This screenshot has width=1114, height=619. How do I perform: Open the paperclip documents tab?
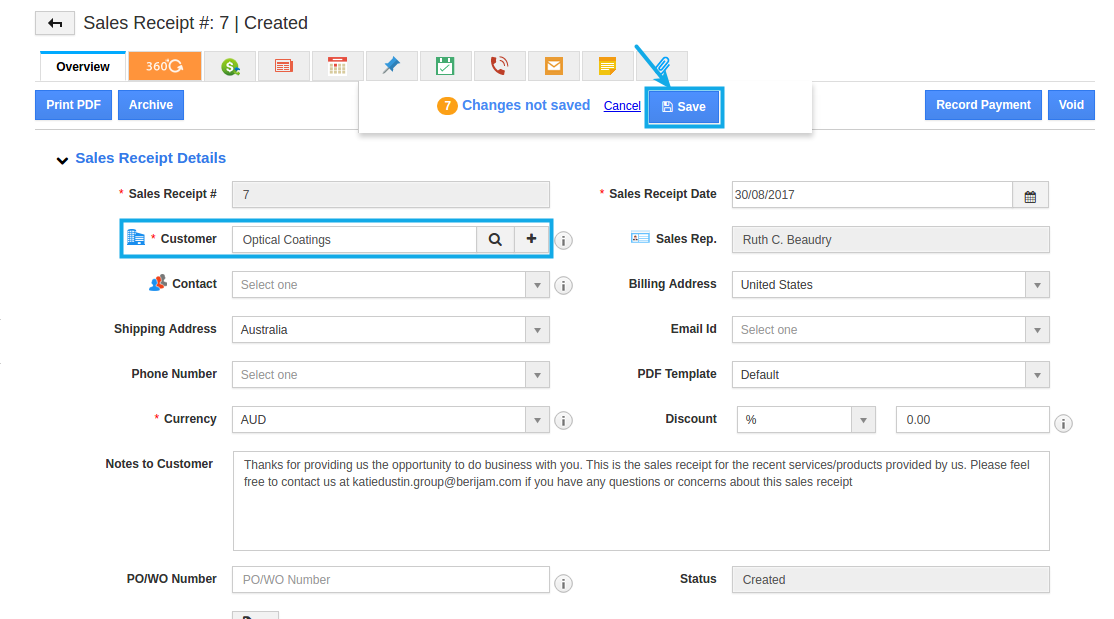[662, 66]
